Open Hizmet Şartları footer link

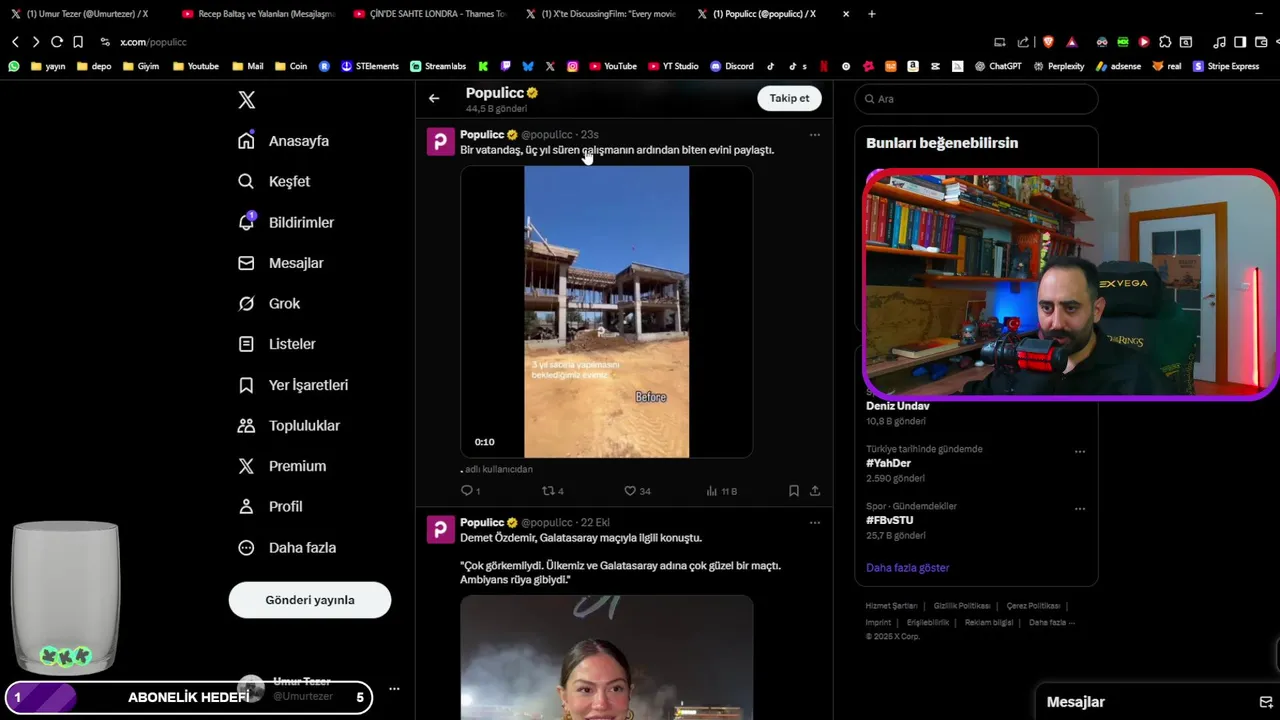pyautogui.click(x=891, y=606)
